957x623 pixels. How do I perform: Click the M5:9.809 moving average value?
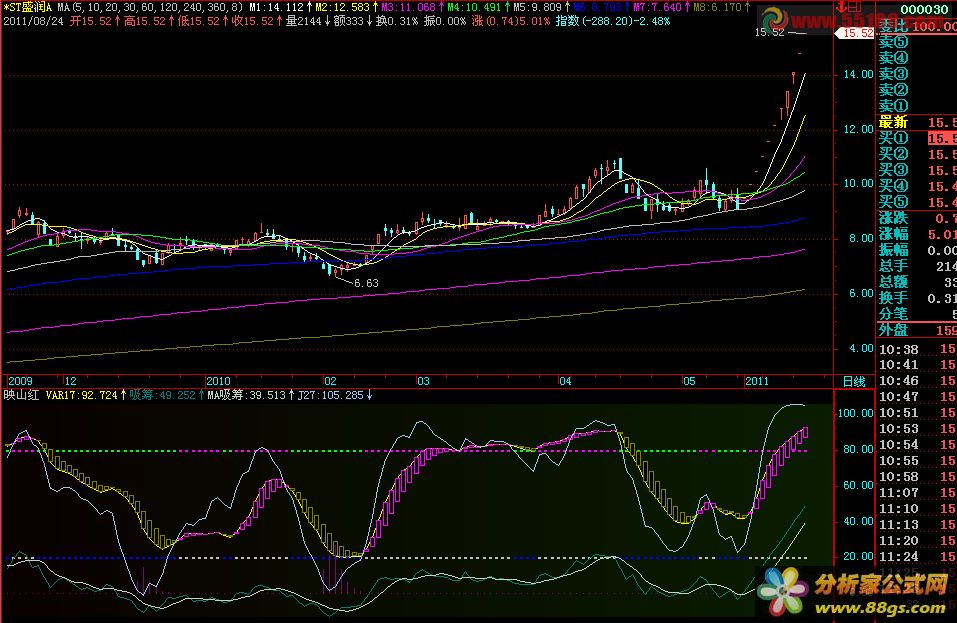(x=537, y=7)
